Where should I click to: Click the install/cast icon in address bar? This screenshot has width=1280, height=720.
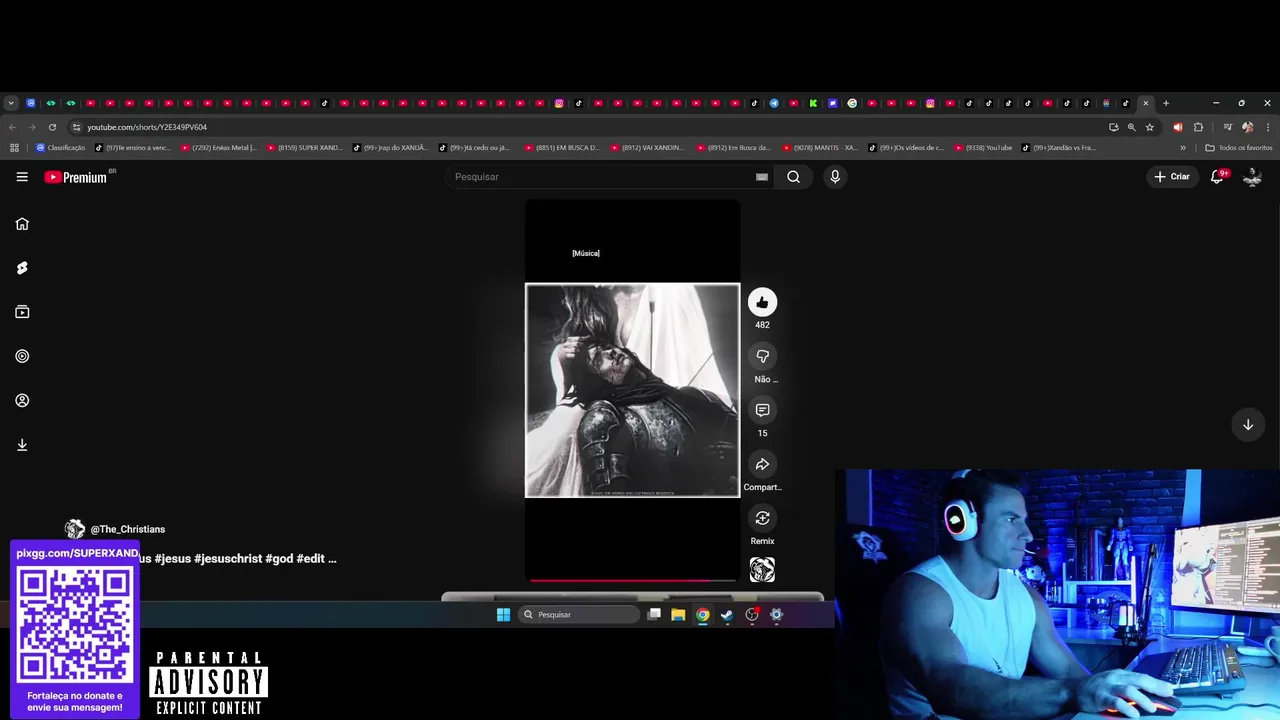[x=1113, y=127]
